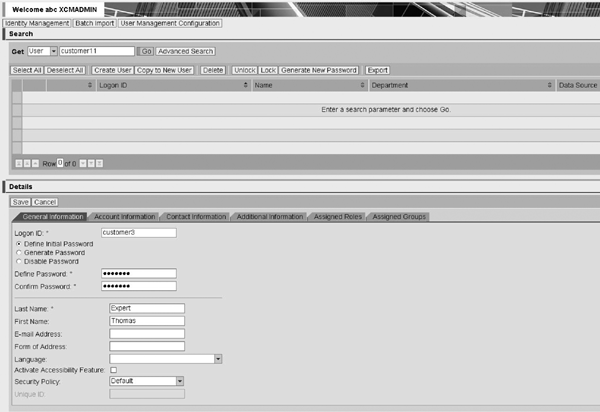Sort by Logon ID column arrows

tap(246, 85)
